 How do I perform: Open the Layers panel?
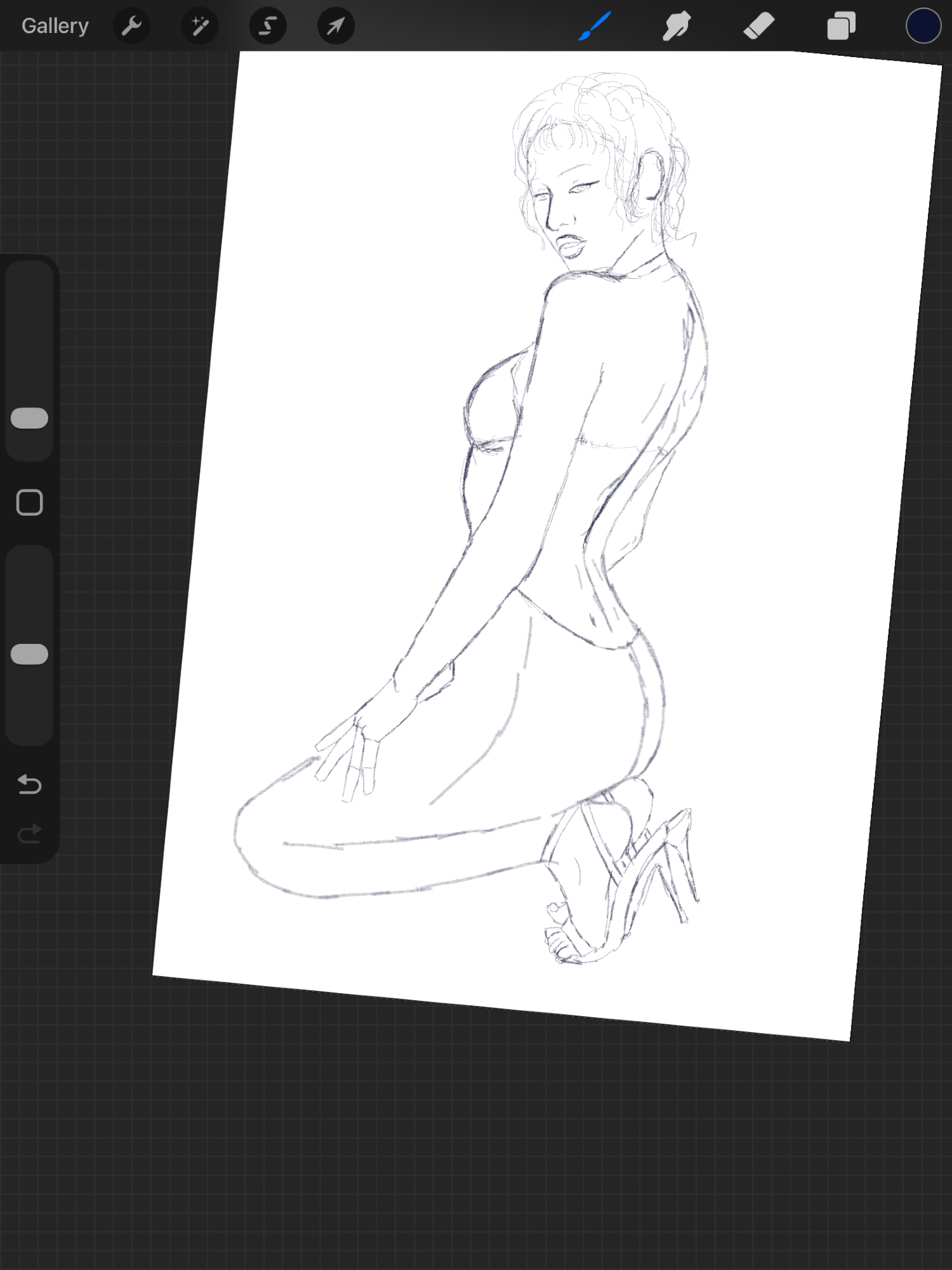point(841,26)
